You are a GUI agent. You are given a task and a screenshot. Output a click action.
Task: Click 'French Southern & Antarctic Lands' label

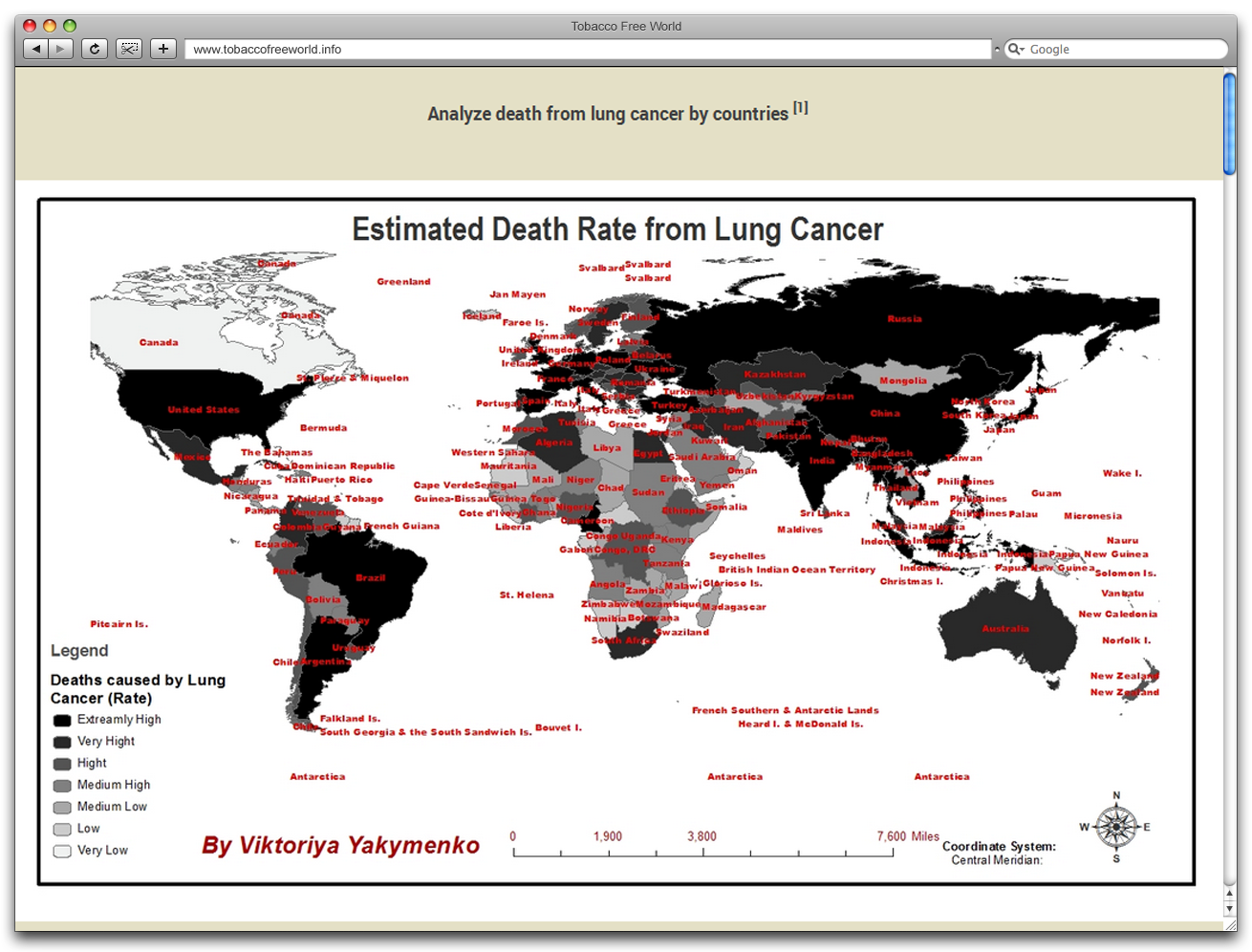pyautogui.click(x=786, y=711)
